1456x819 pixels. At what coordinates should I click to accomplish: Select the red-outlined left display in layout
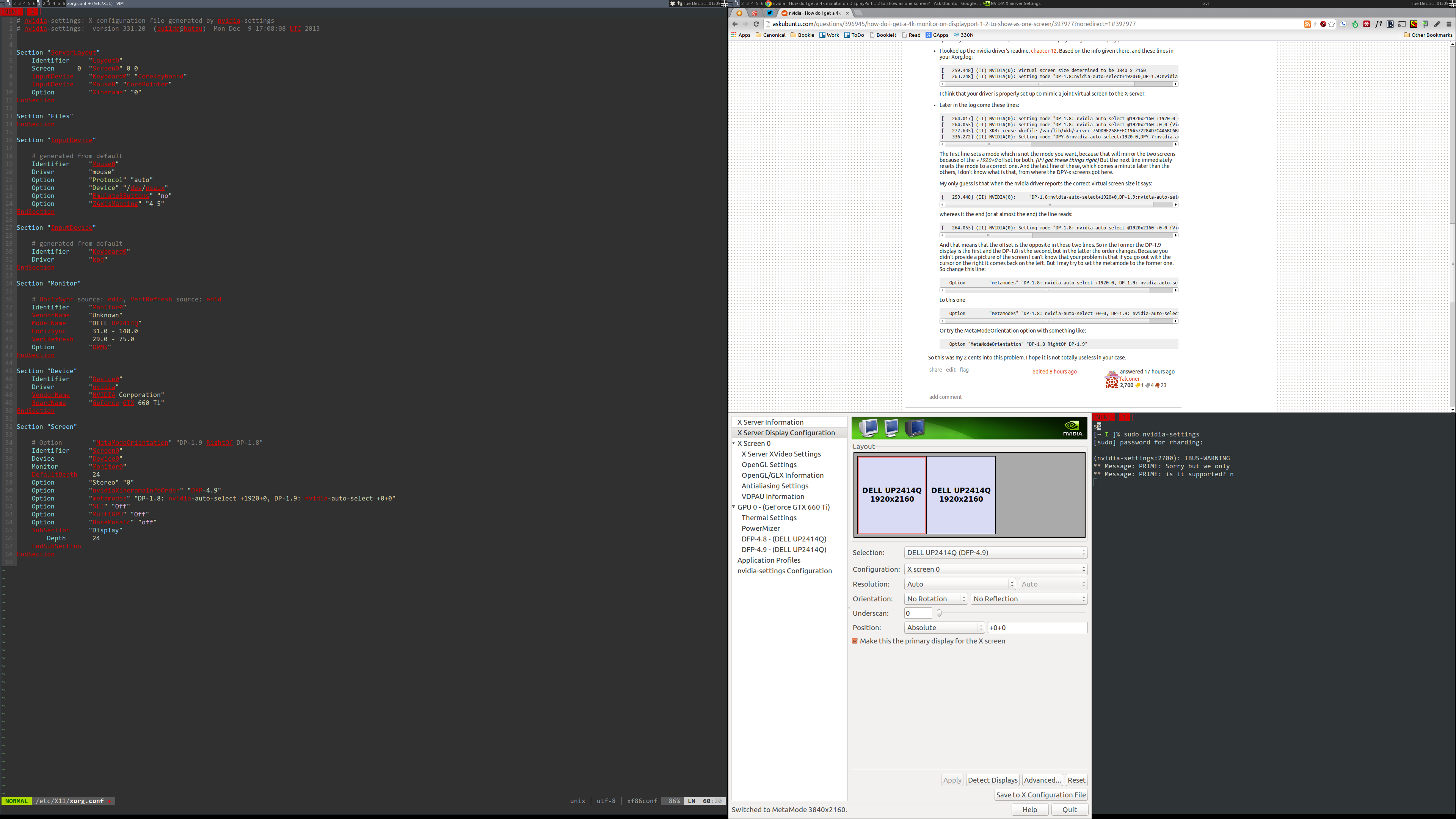pos(892,495)
